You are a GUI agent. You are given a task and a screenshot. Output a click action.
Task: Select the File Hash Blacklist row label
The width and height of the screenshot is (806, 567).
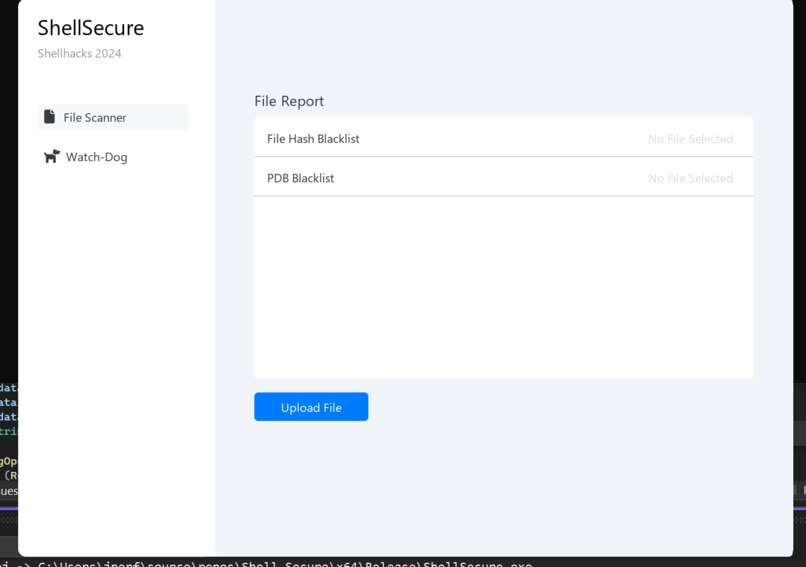pos(313,139)
